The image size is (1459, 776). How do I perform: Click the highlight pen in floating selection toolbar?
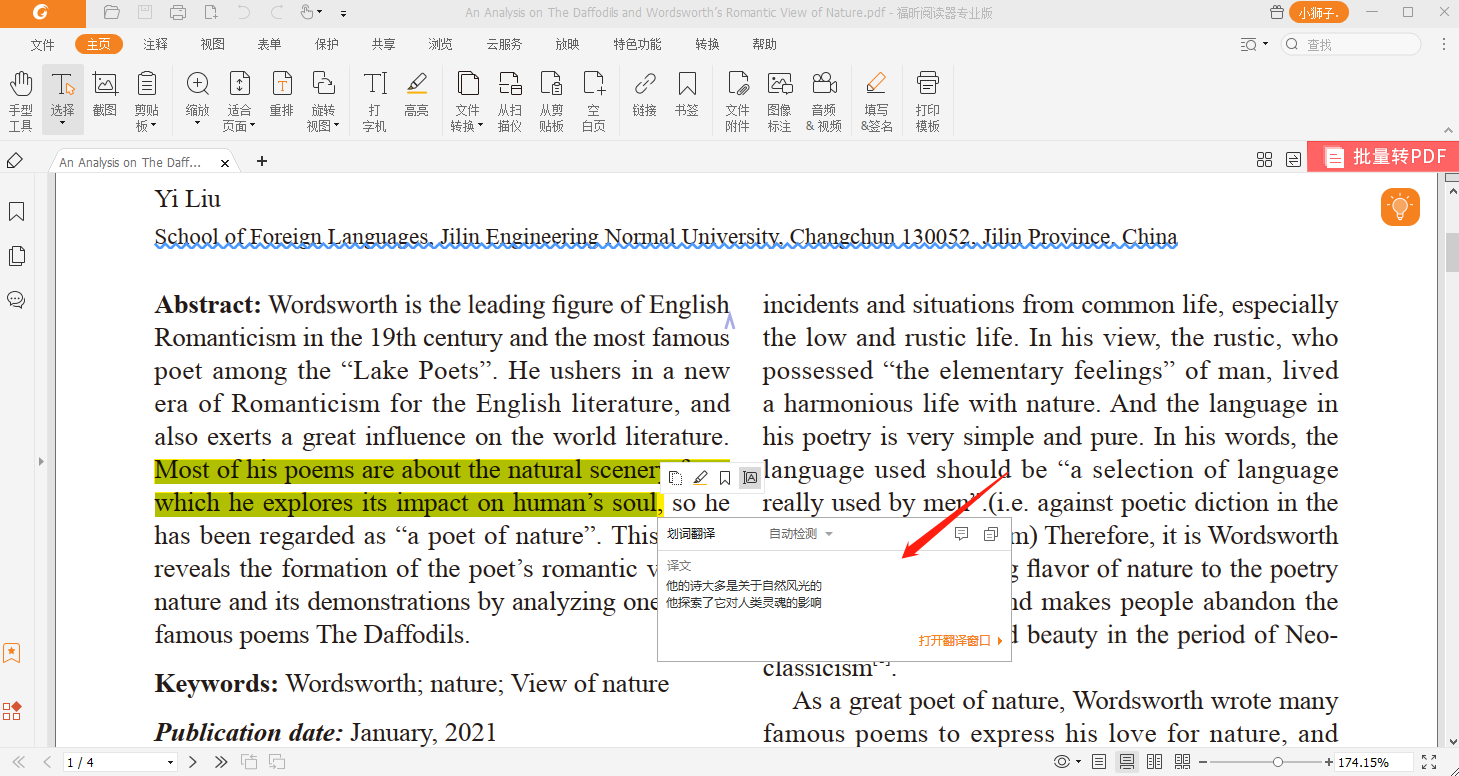click(x=701, y=478)
